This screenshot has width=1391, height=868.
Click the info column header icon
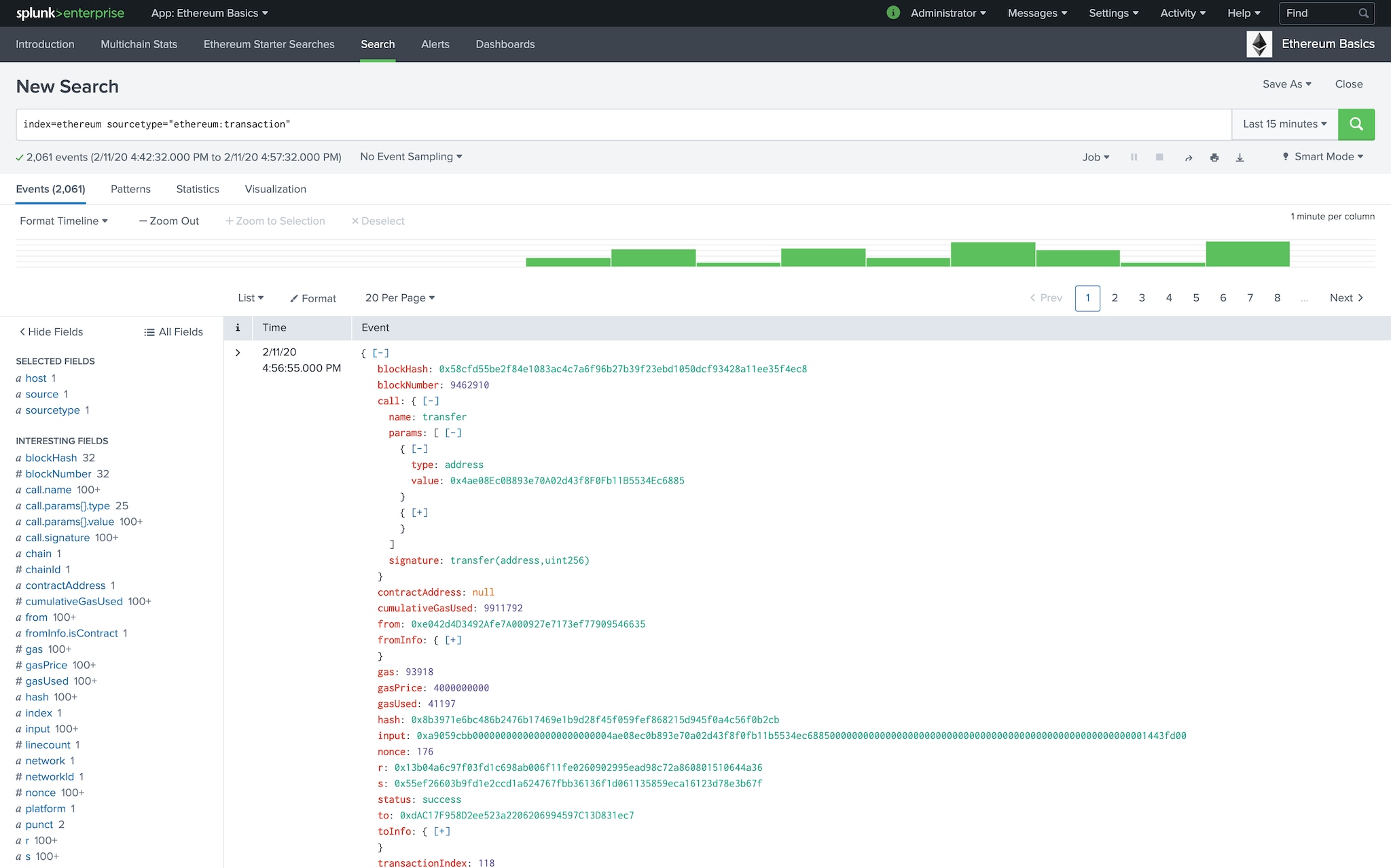point(238,327)
